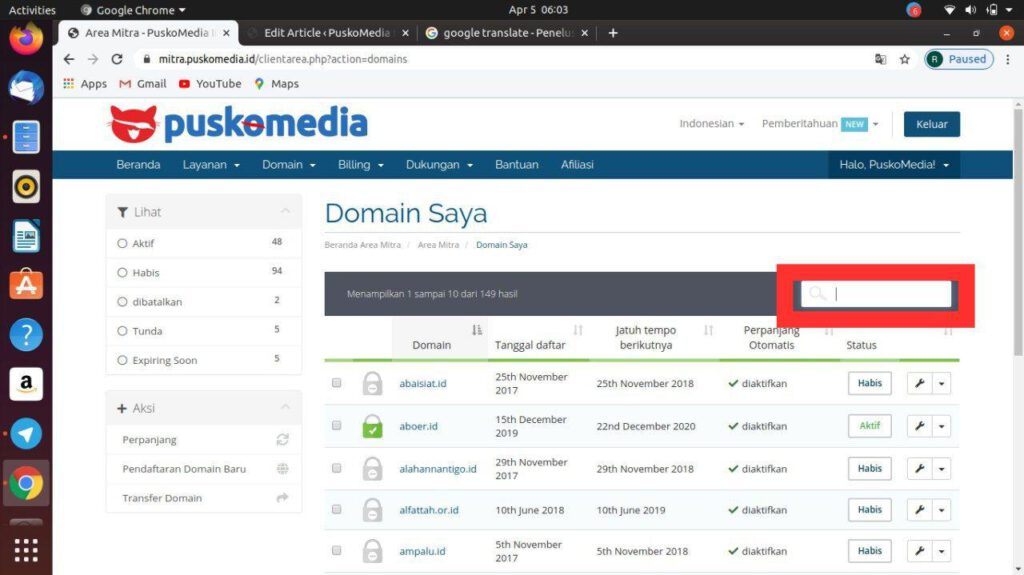Tick the checkbox for alfattah.or.id
The image size is (1024, 575).
point(336,509)
